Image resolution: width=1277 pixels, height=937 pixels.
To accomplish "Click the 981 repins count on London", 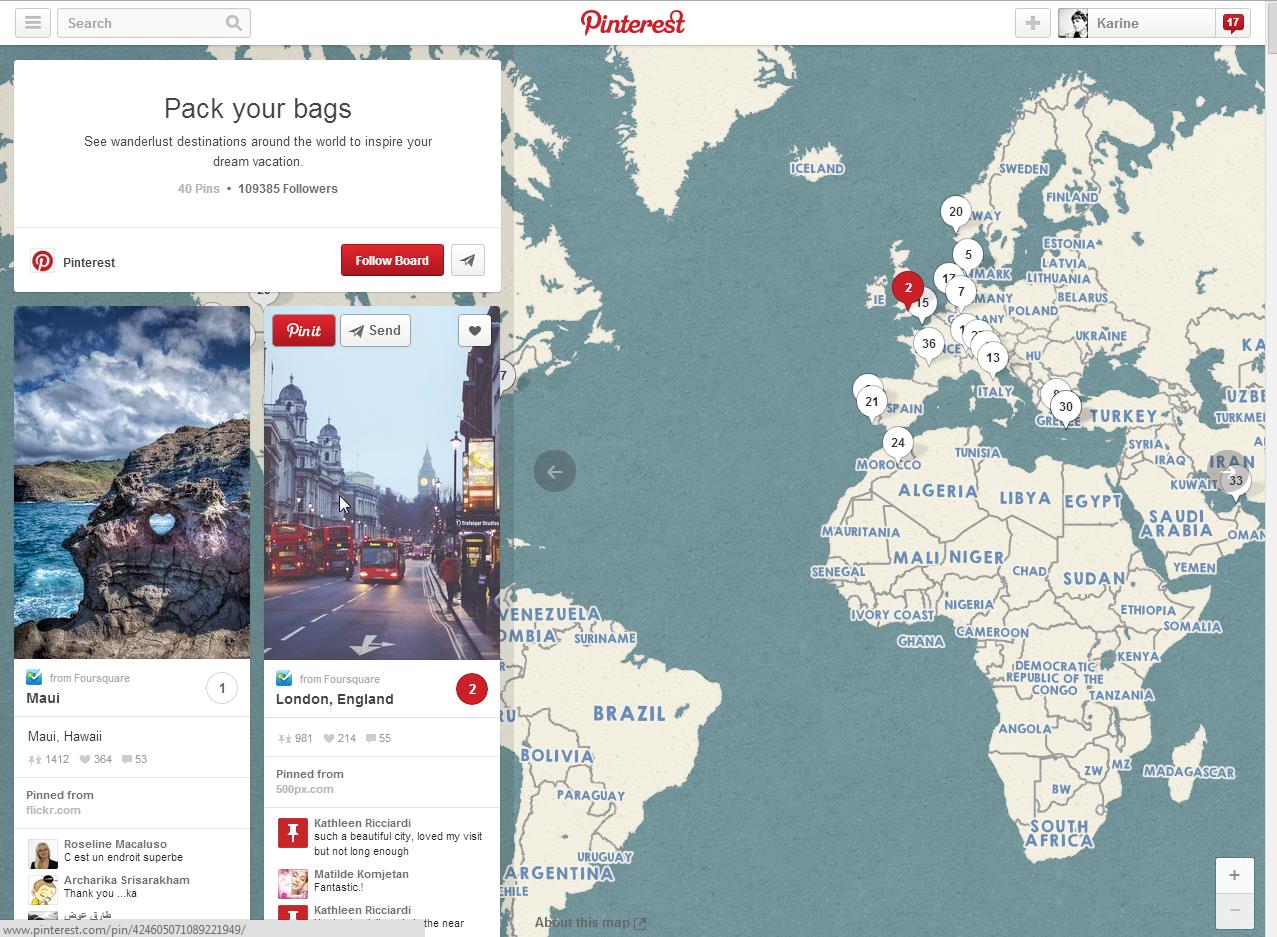I will point(295,738).
